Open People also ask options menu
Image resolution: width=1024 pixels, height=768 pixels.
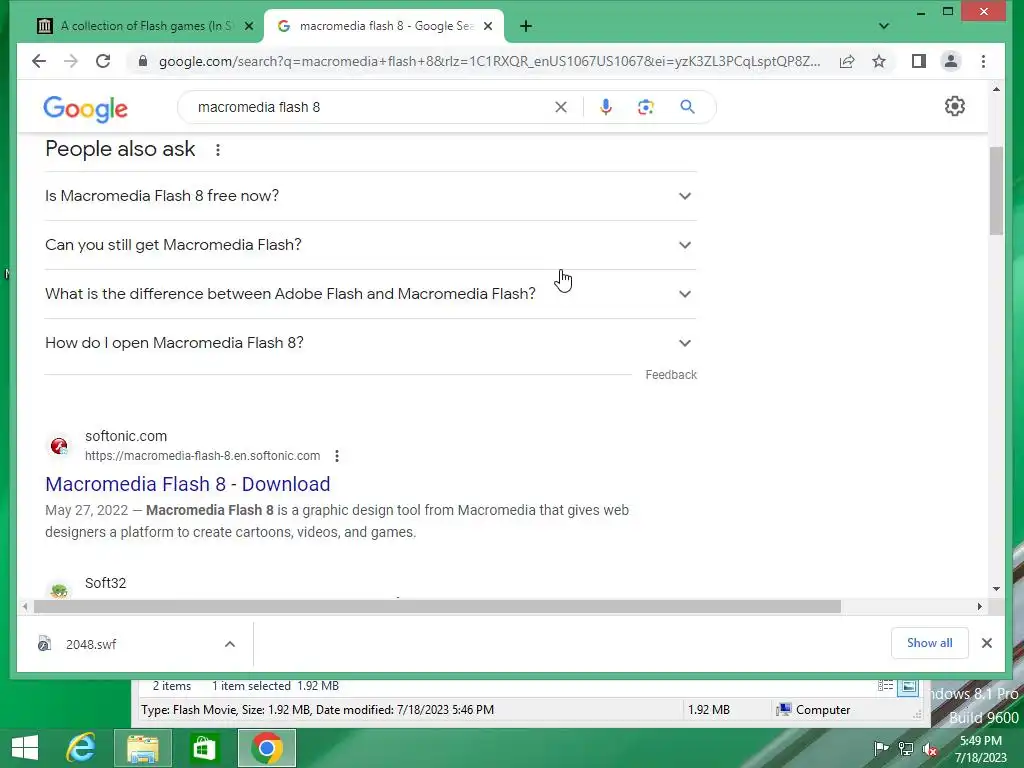coord(217,150)
